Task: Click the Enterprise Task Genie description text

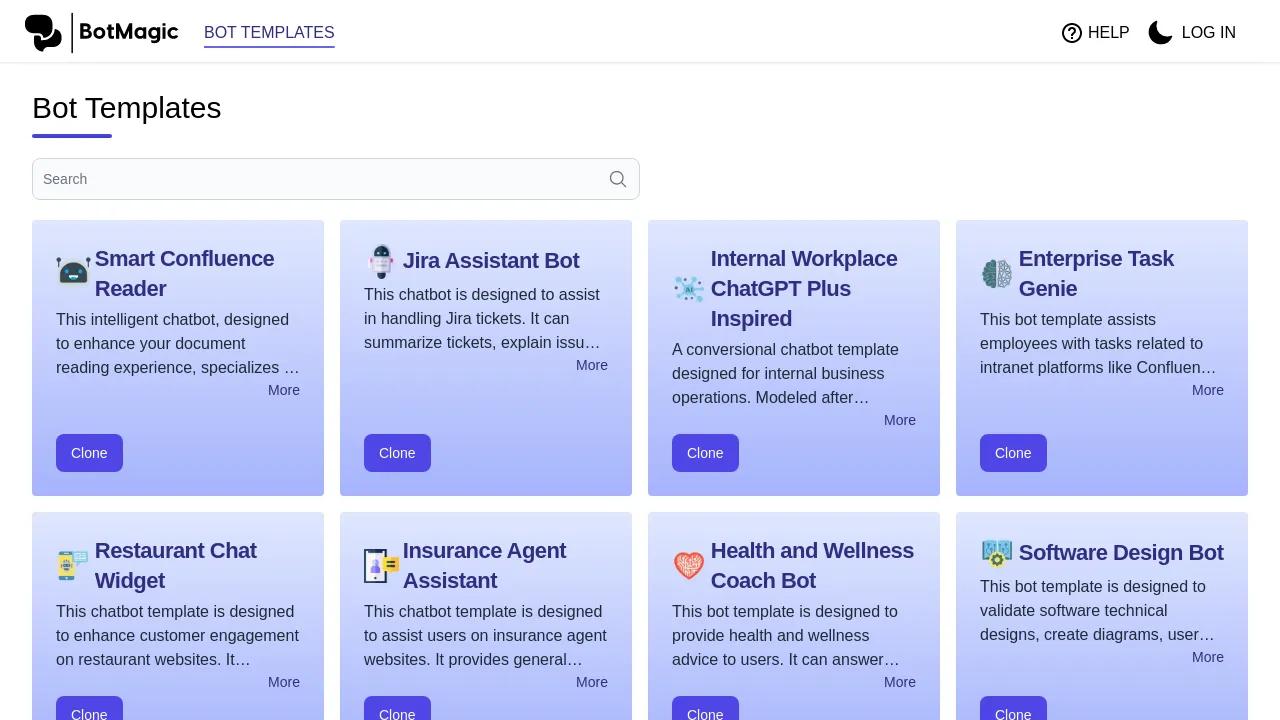Action: click(x=1100, y=343)
